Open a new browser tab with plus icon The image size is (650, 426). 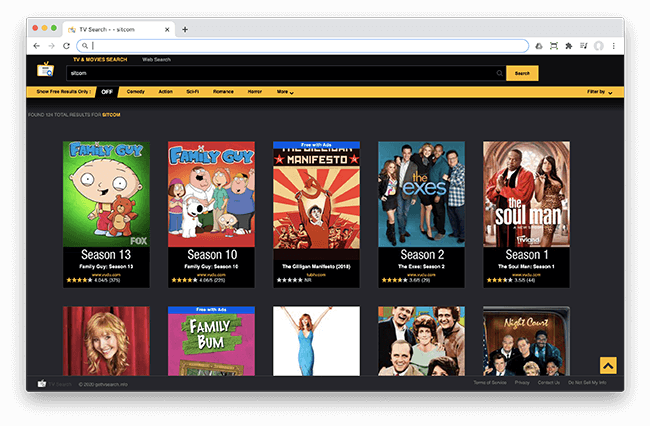[x=185, y=29]
